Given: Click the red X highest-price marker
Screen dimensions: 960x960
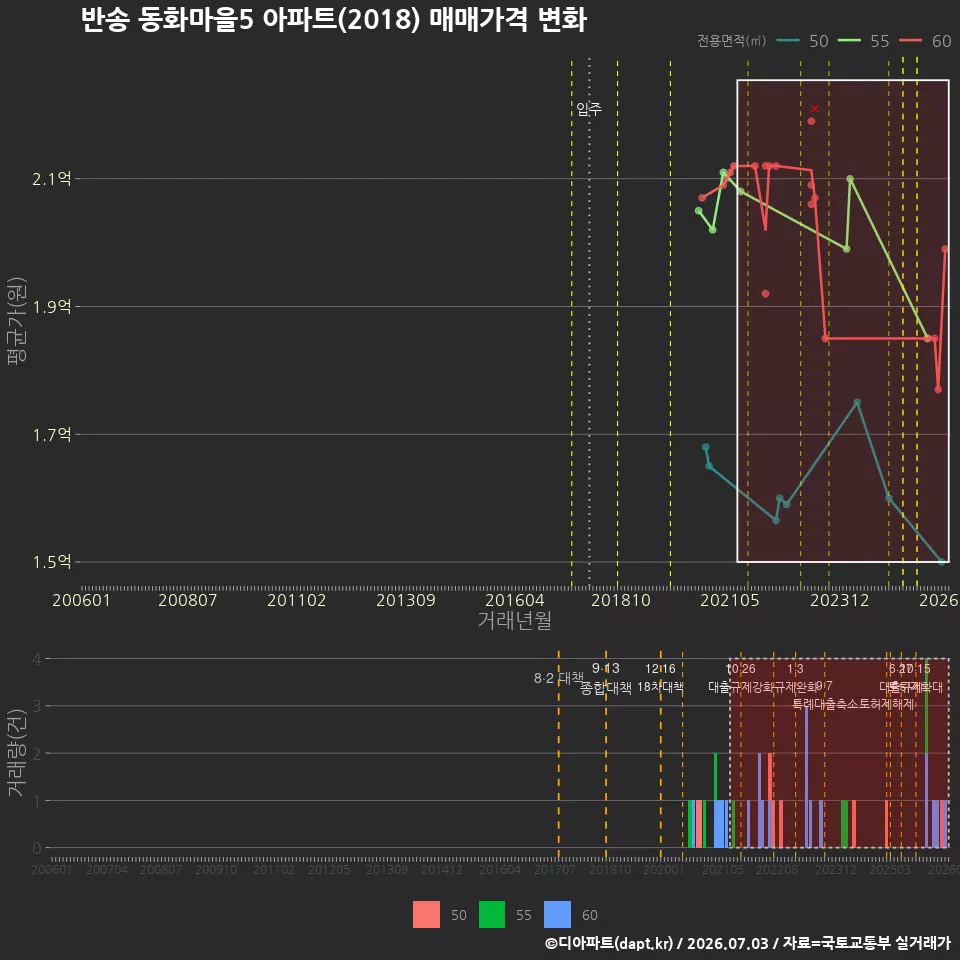Looking at the screenshot, I should tap(814, 108).
